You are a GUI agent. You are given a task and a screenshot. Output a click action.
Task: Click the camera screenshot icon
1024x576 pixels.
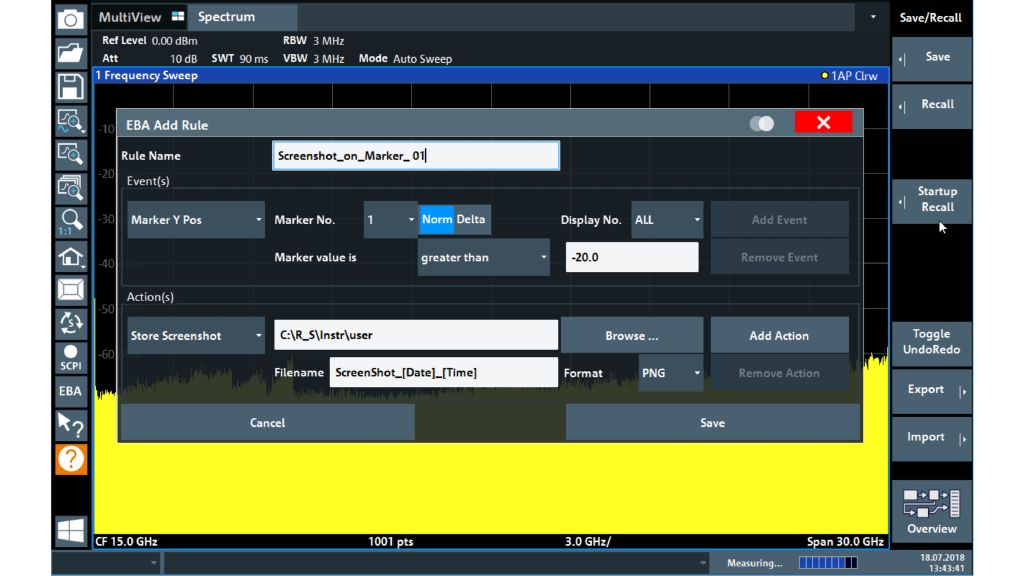click(x=71, y=19)
